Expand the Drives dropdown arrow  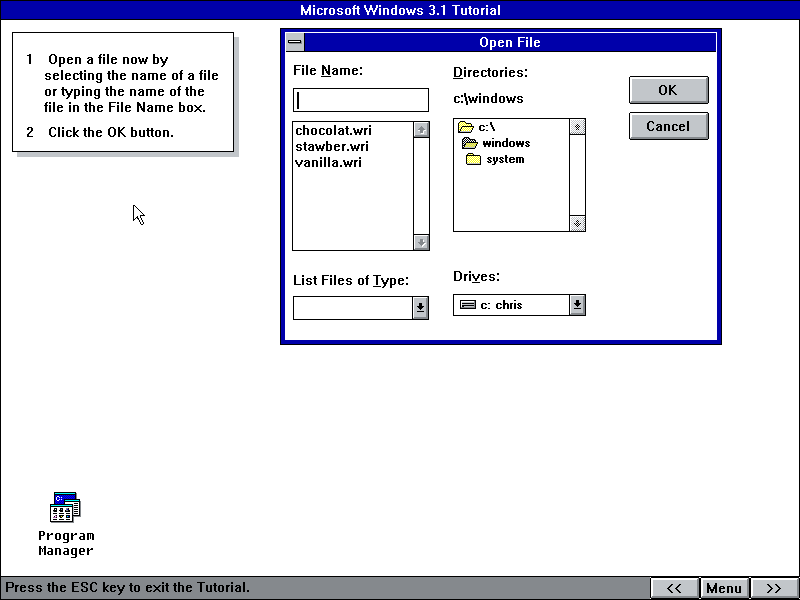[x=577, y=305]
